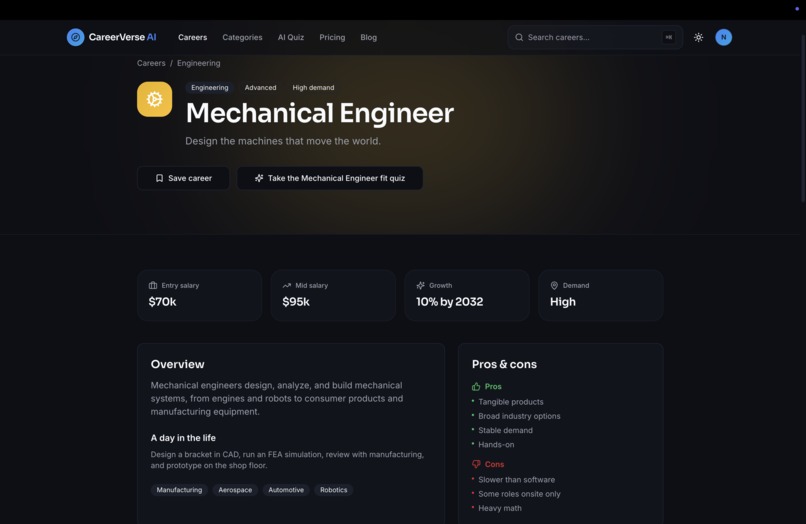Open the CareerVerse AI home link

112,37
